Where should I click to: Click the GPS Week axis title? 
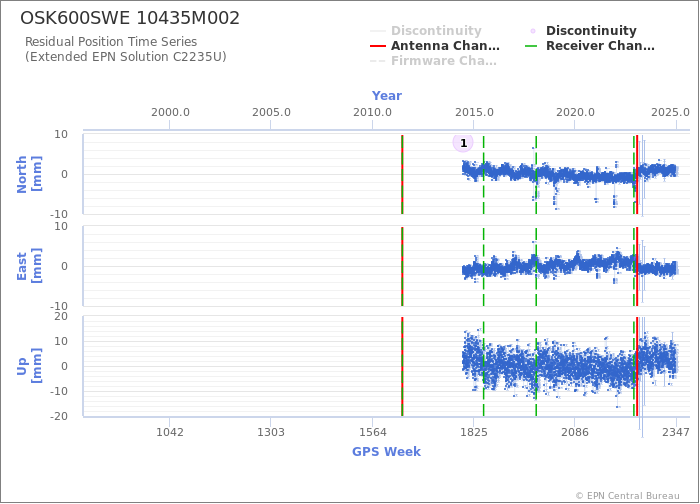point(387,452)
